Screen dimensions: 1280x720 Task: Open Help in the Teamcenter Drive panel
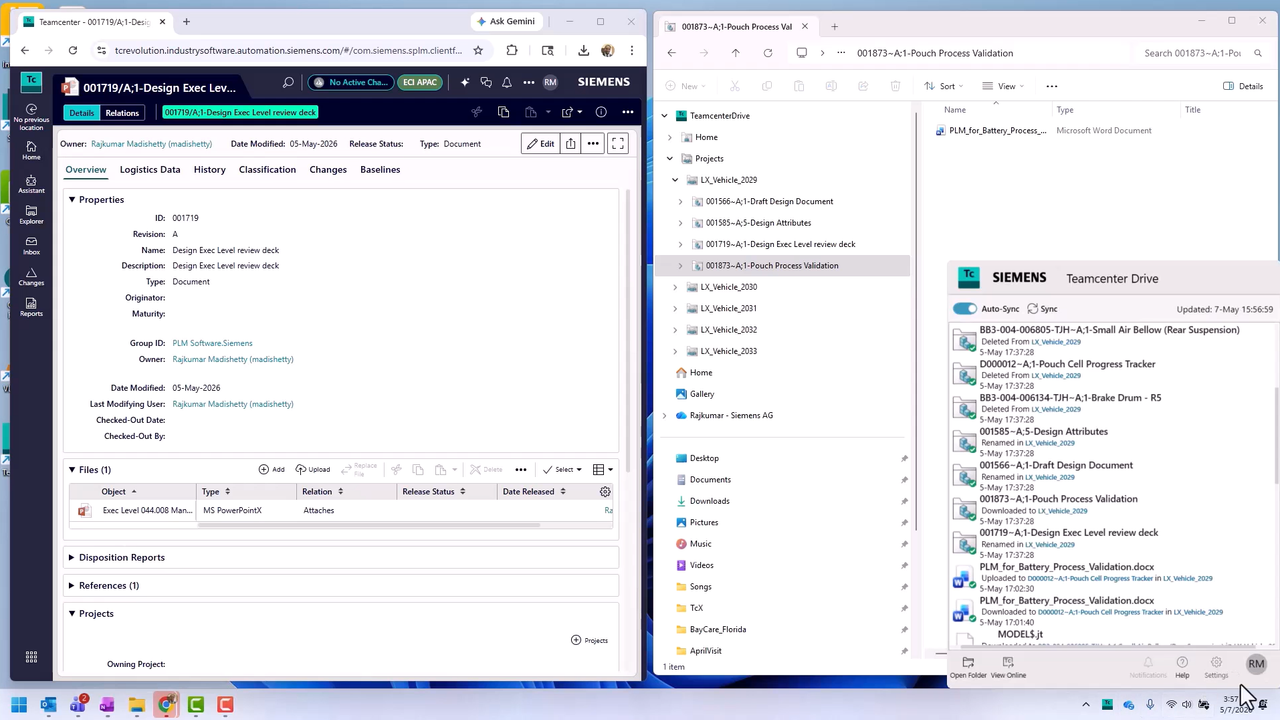click(x=1182, y=668)
